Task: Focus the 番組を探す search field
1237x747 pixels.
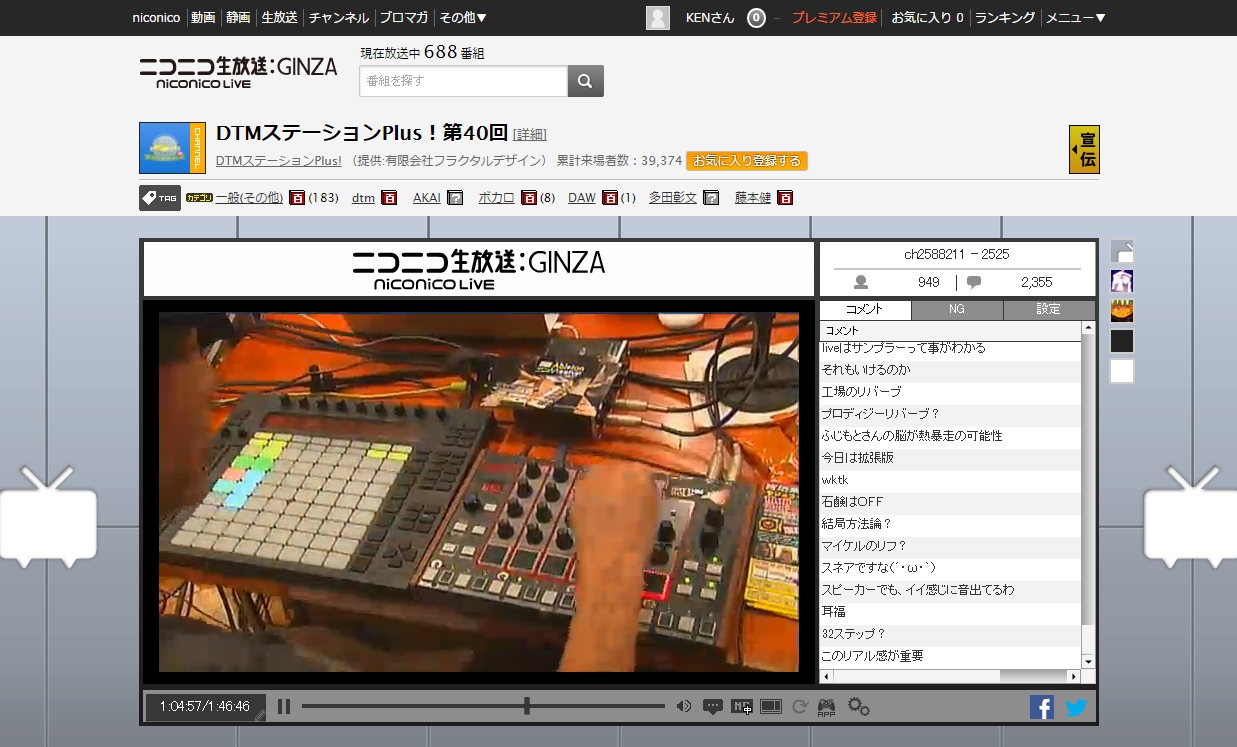Action: (464, 81)
